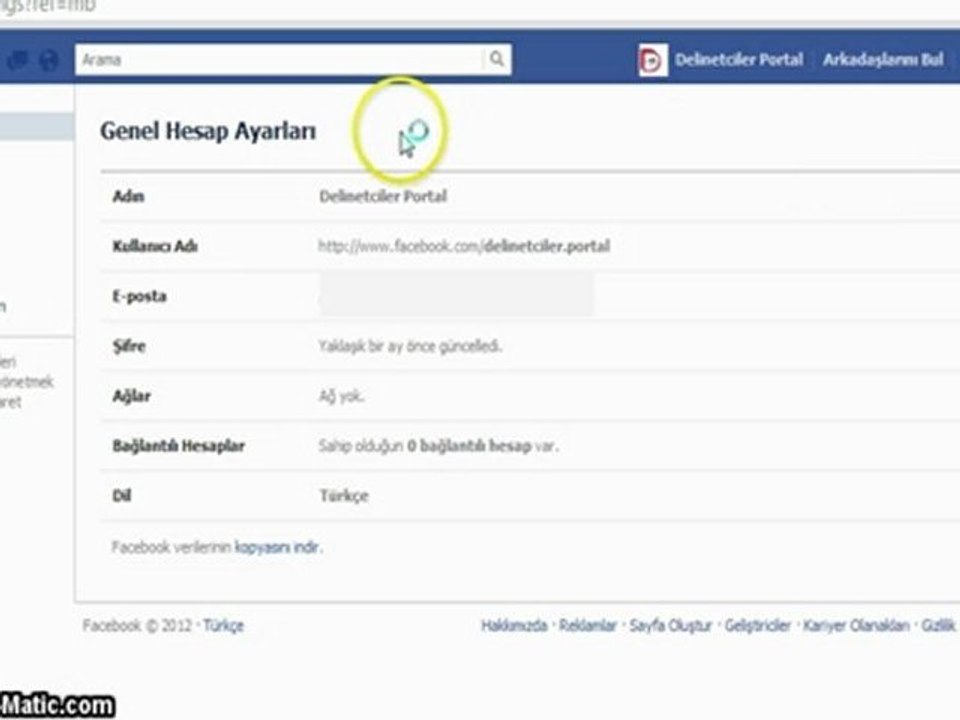Click the kopyasını indir link
Image resolution: width=960 pixels, height=720 pixels.
(x=277, y=547)
